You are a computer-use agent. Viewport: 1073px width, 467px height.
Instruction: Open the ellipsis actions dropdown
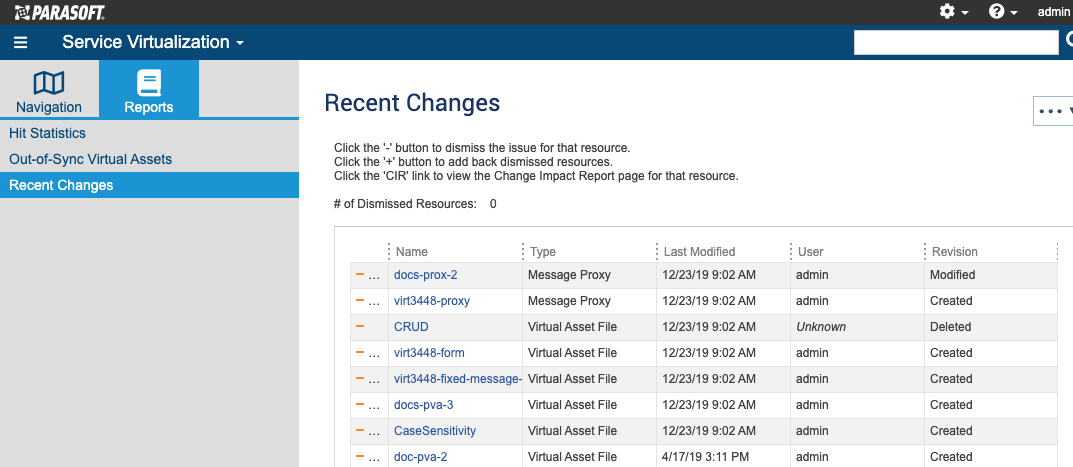1054,111
